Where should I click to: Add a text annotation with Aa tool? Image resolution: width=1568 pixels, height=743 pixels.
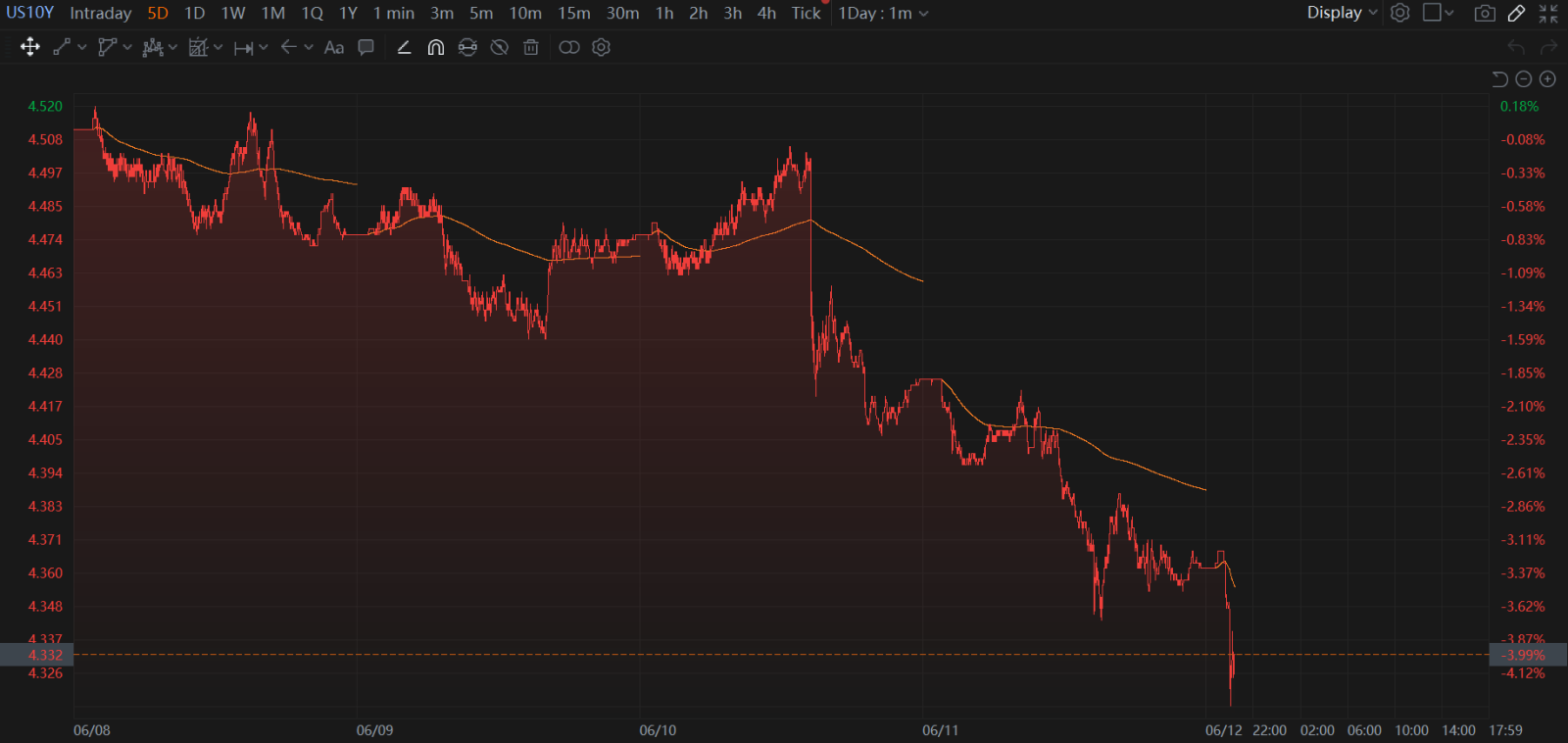[x=334, y=47]
